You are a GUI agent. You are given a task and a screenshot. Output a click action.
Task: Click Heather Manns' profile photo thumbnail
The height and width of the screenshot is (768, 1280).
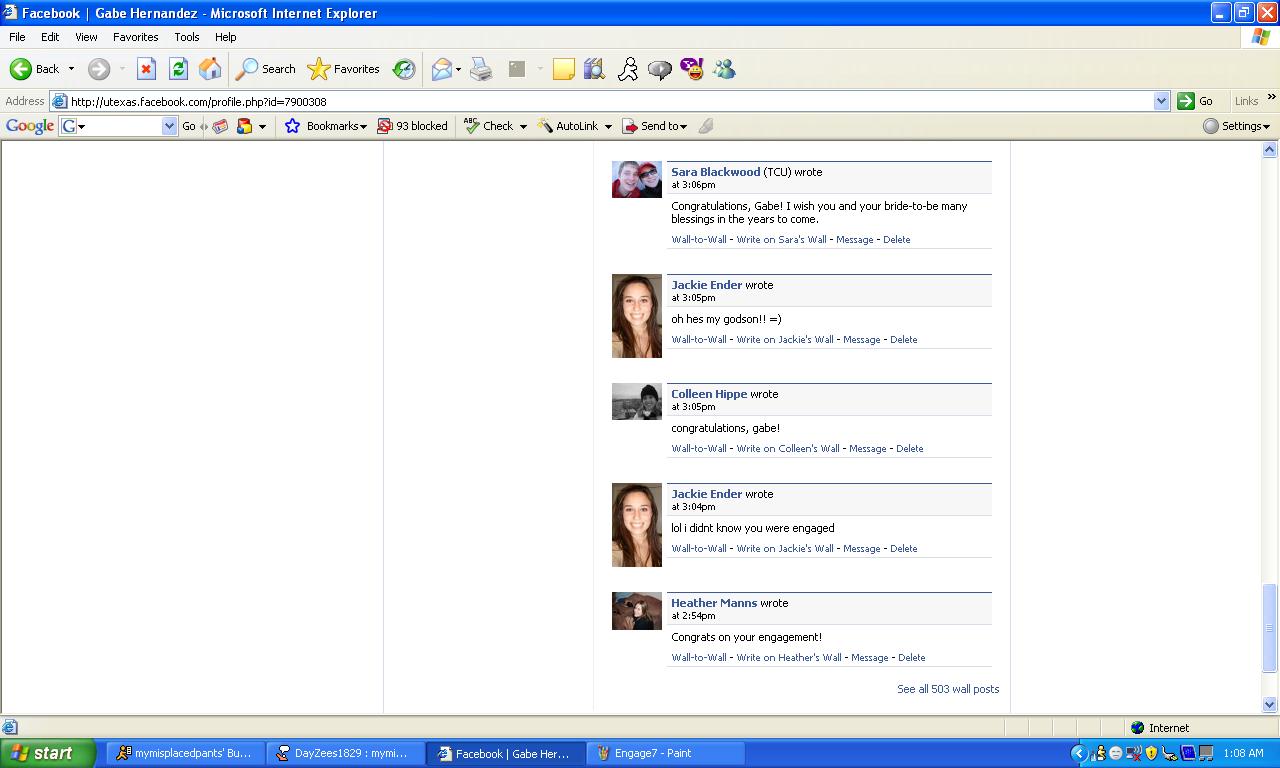point(637,611)
